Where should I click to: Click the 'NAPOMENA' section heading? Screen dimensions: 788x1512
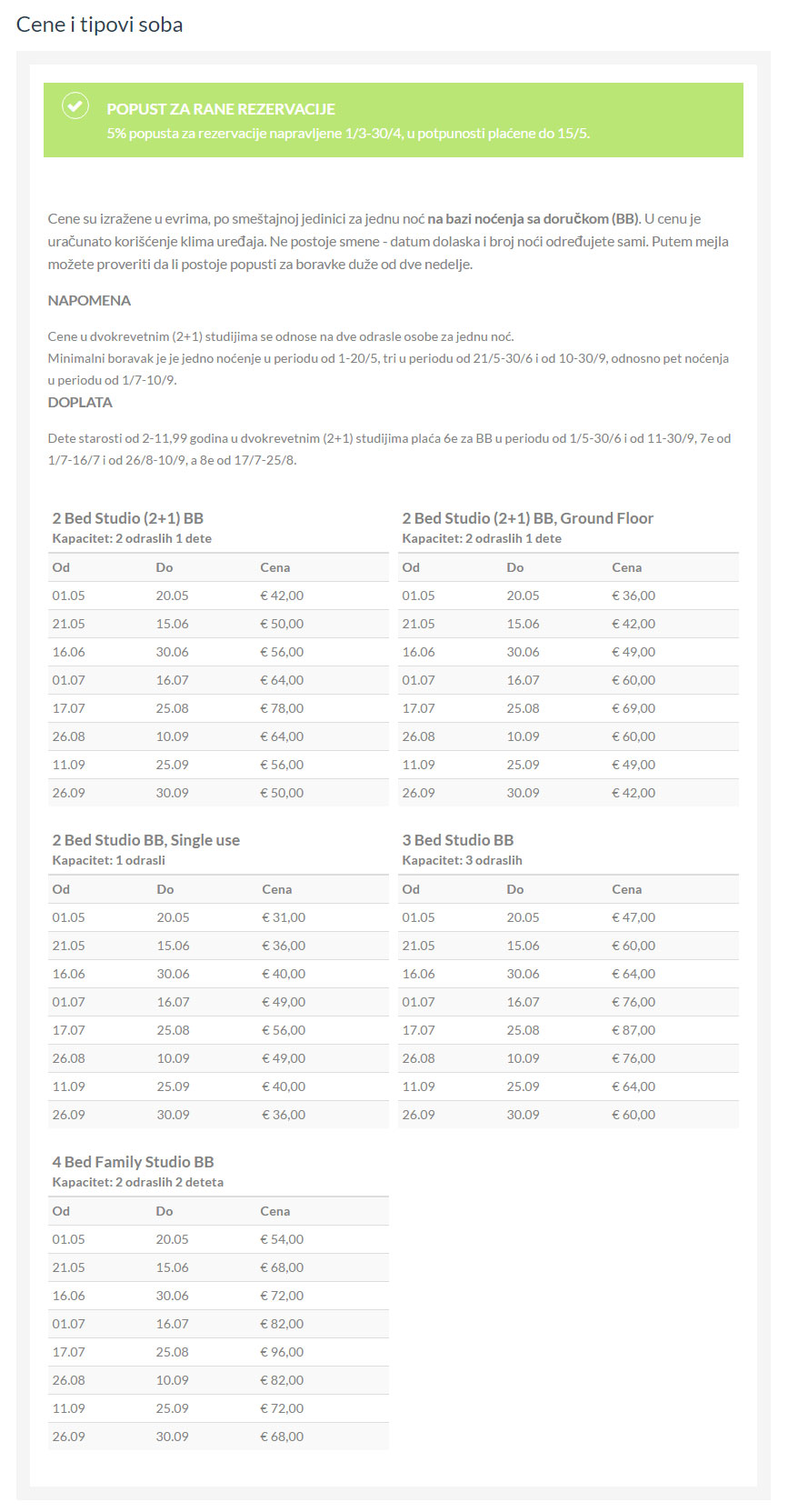(x=89, y=300)
